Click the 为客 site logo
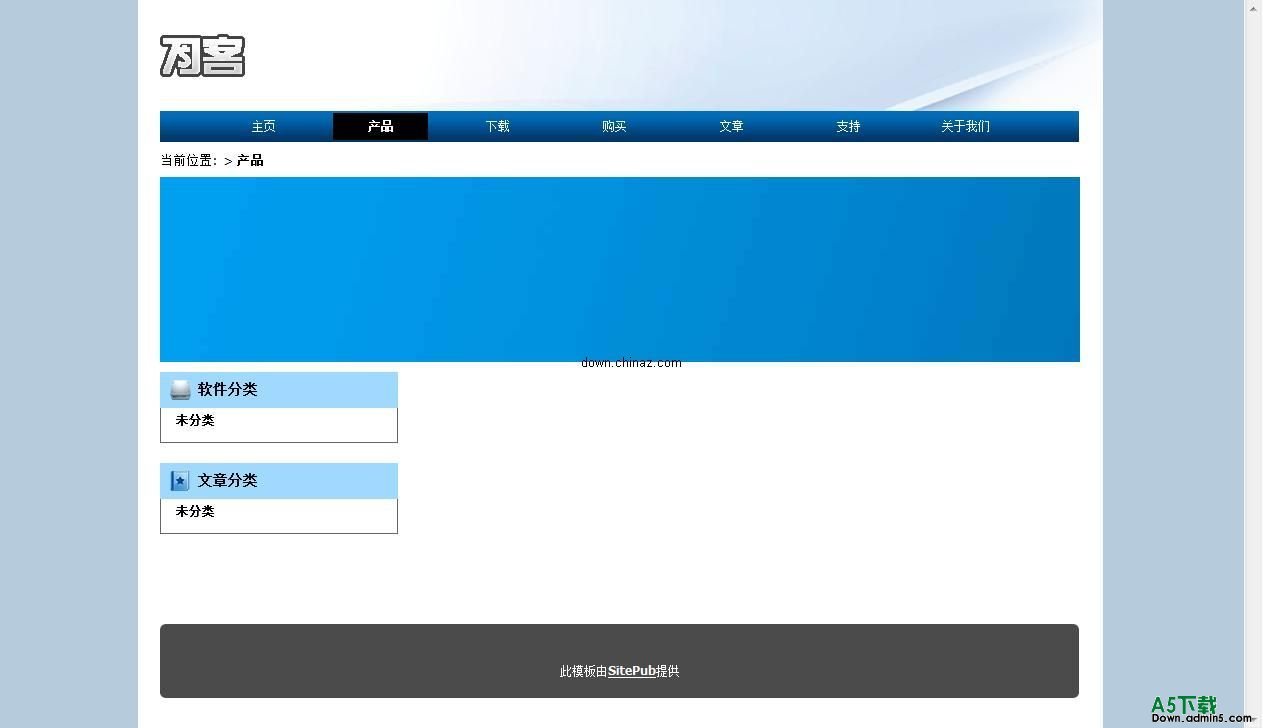 202,56
